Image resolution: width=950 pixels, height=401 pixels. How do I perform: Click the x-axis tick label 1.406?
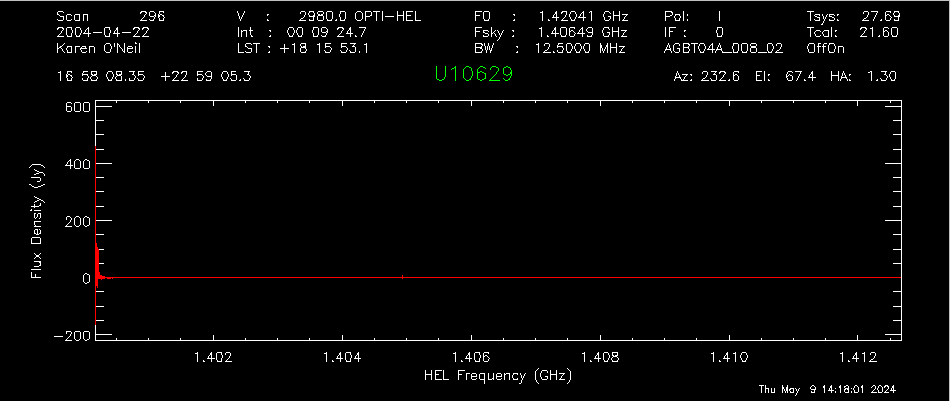pos(471,358)
